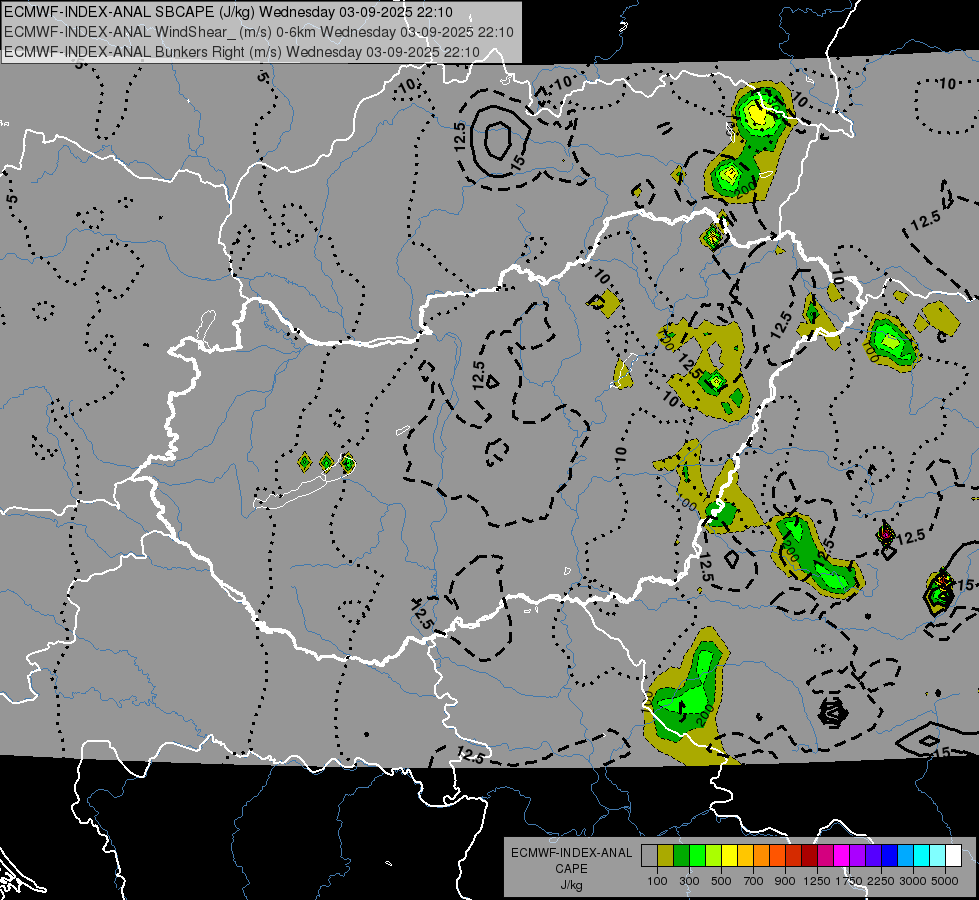This screenshot has height=900, width=979.
Task: Pick the lime swatch left of the 500 tick
Action: 714,856
